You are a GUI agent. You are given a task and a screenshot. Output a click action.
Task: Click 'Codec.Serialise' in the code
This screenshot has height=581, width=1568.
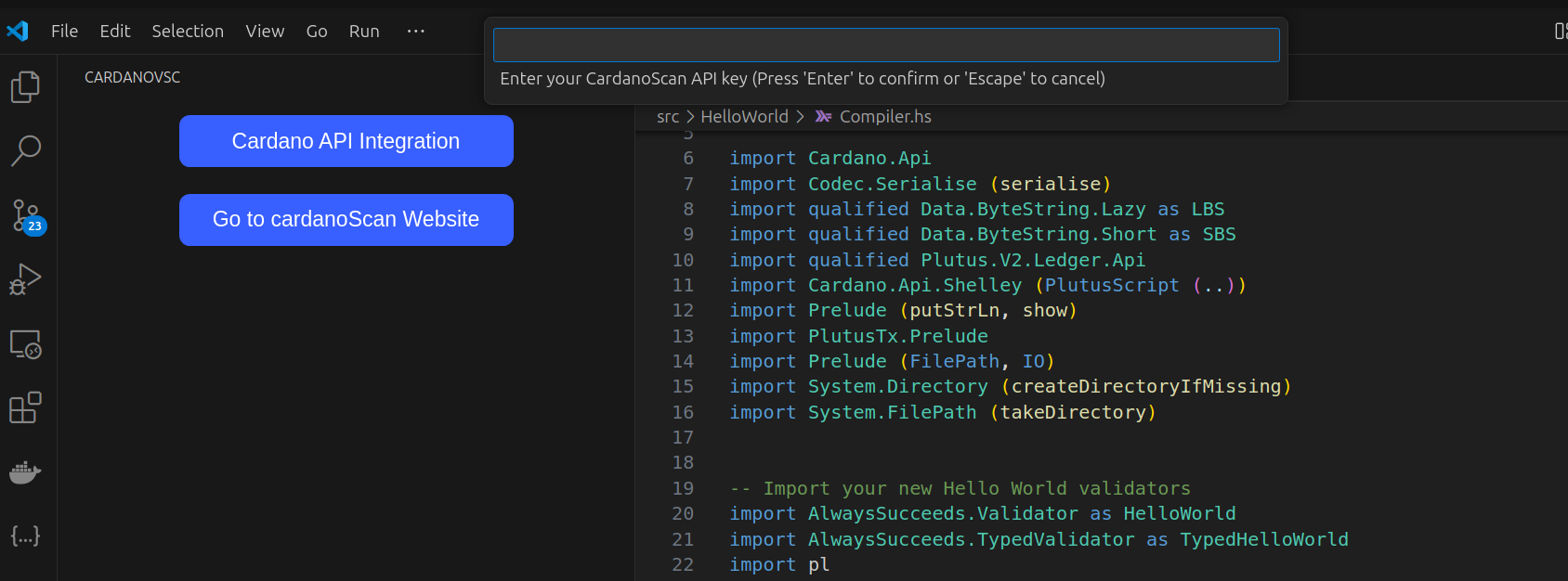[892, 184]
